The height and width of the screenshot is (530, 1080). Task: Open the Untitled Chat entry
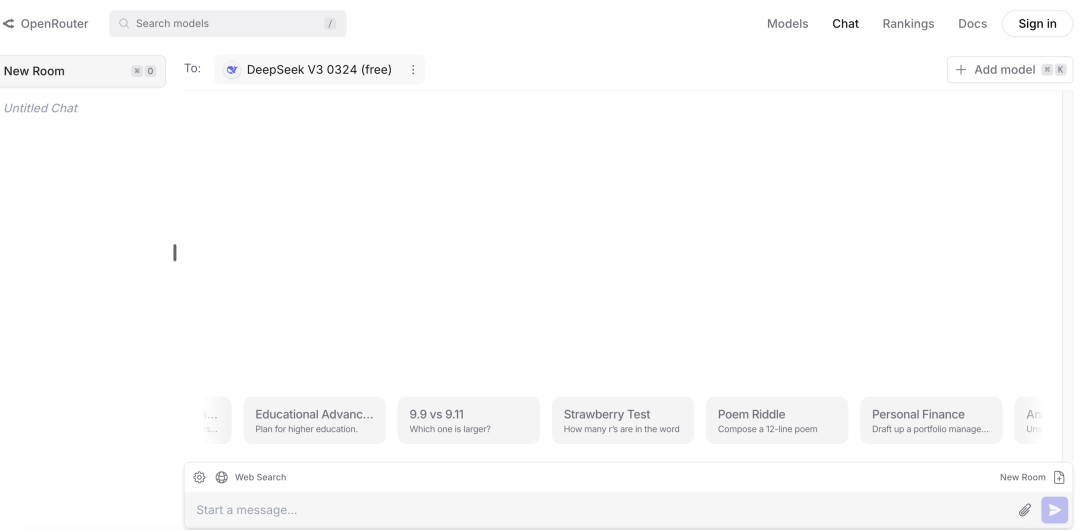(x=41, y=108)
